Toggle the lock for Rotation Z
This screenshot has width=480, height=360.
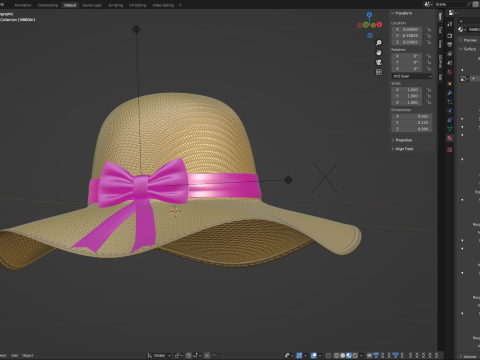tap(429, 69)
